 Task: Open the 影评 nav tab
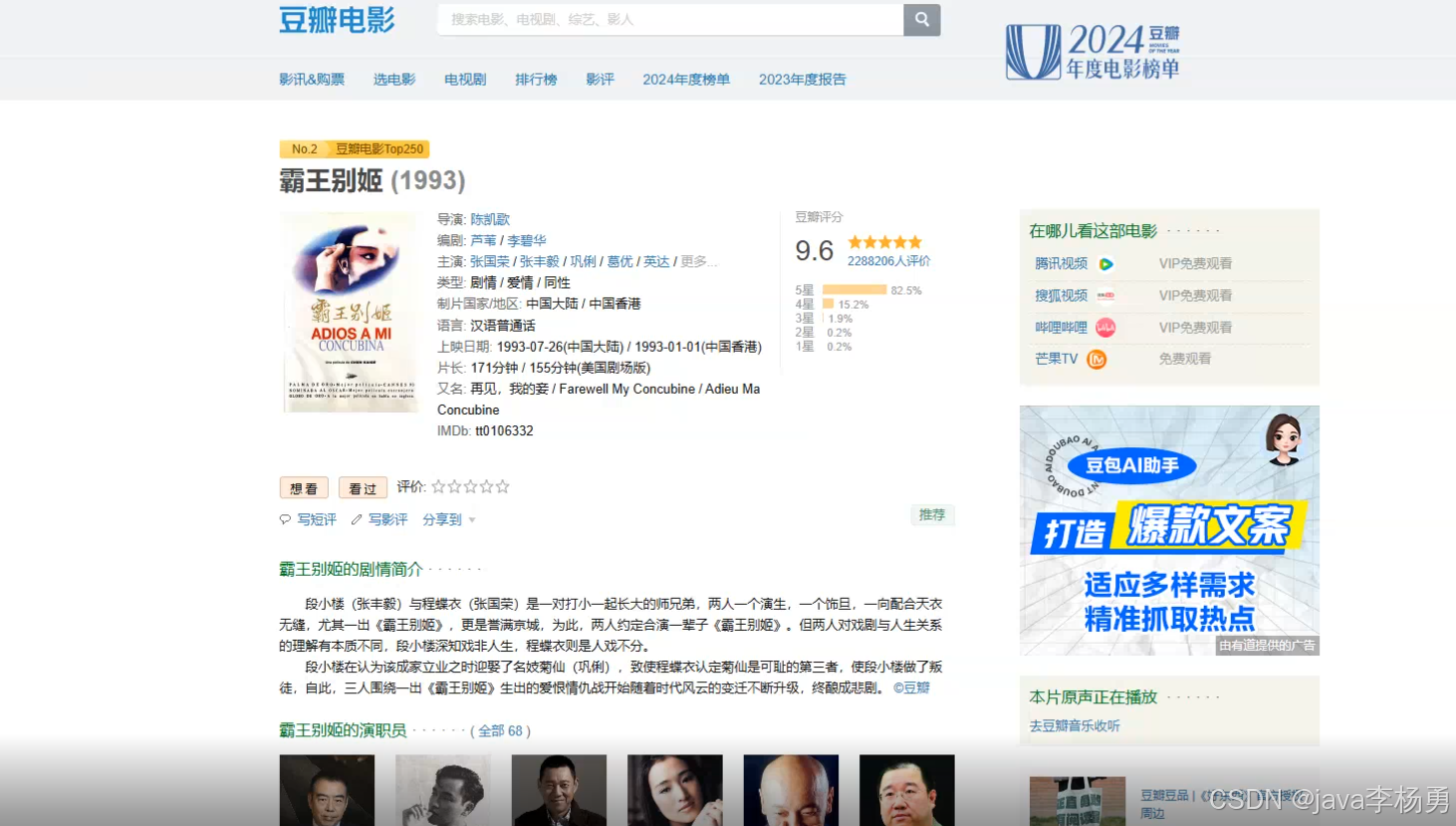(600, 79)
